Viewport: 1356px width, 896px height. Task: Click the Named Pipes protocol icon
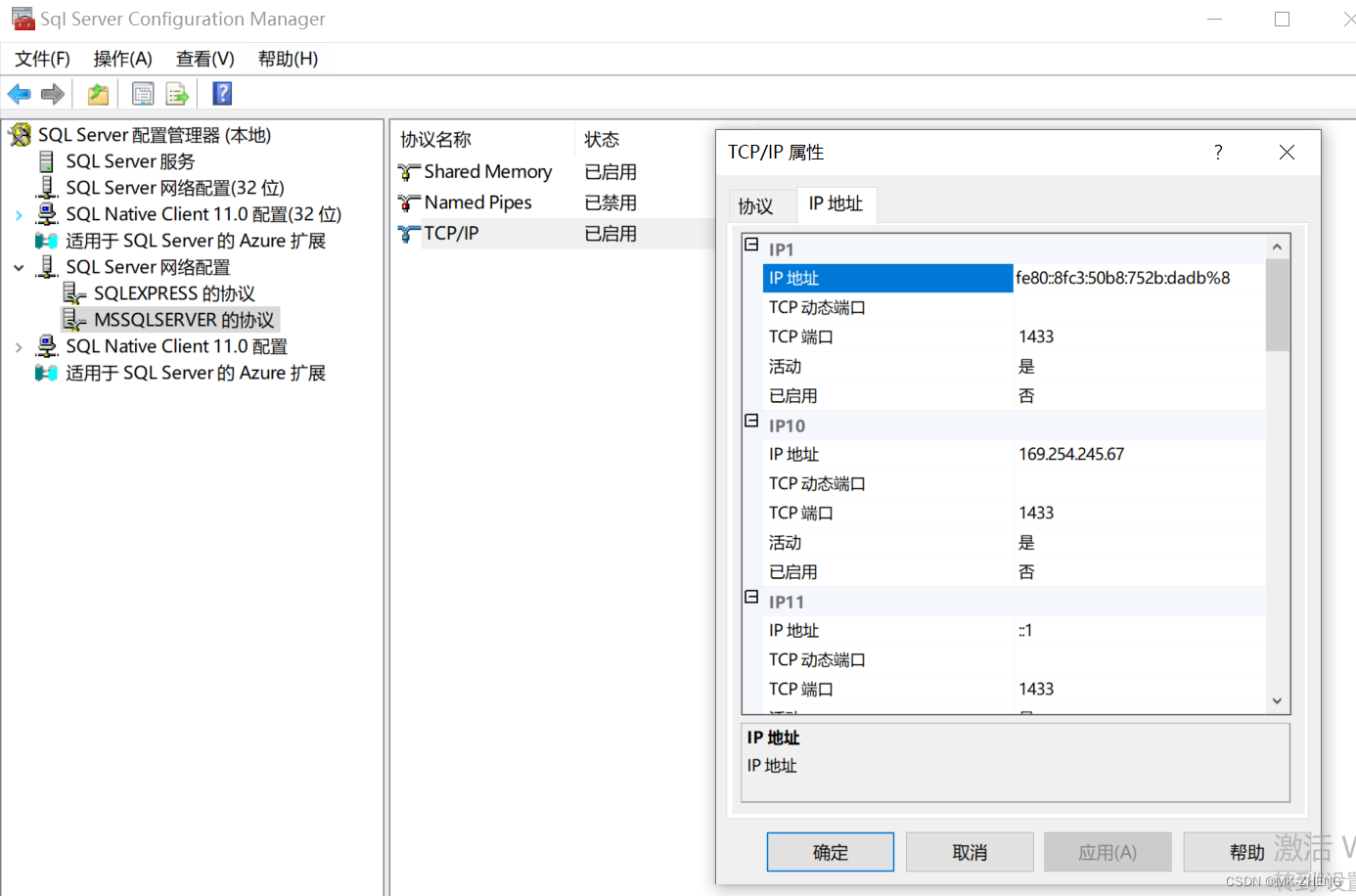[409, 202]
